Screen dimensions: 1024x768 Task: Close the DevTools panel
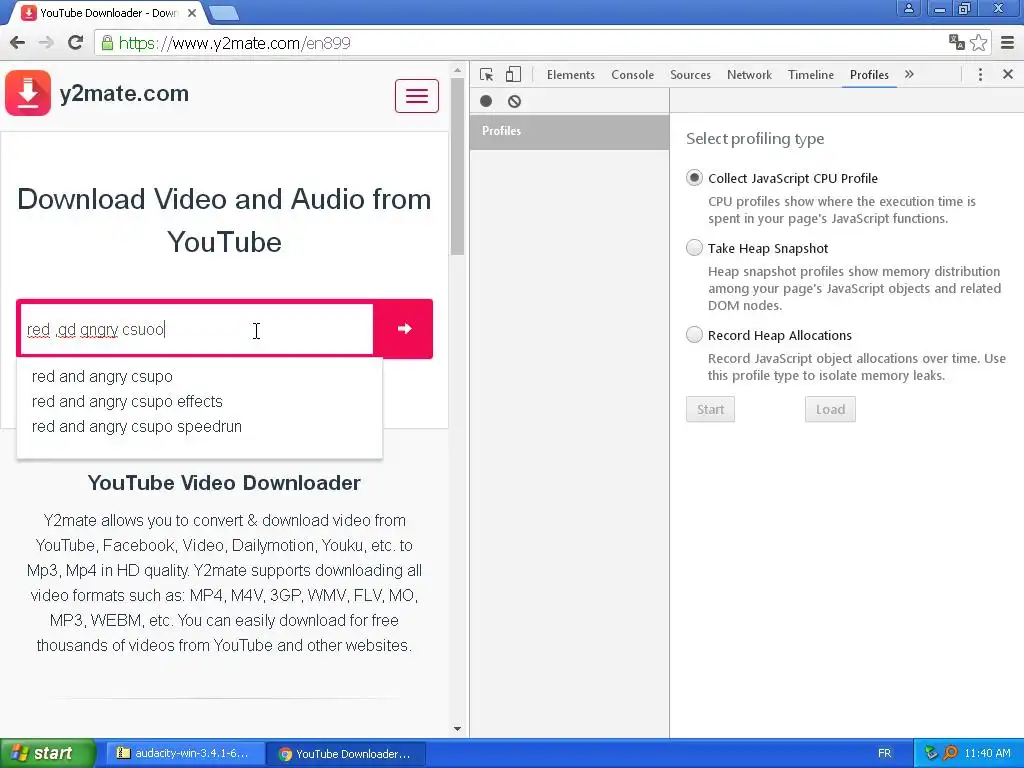click(1008, 74)
